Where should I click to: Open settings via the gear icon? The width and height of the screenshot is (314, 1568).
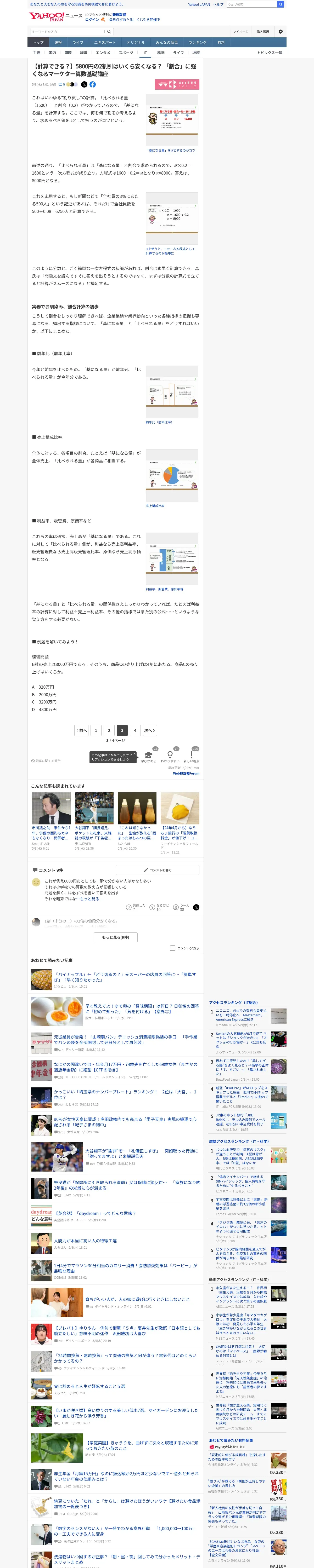tap(281, 32)
